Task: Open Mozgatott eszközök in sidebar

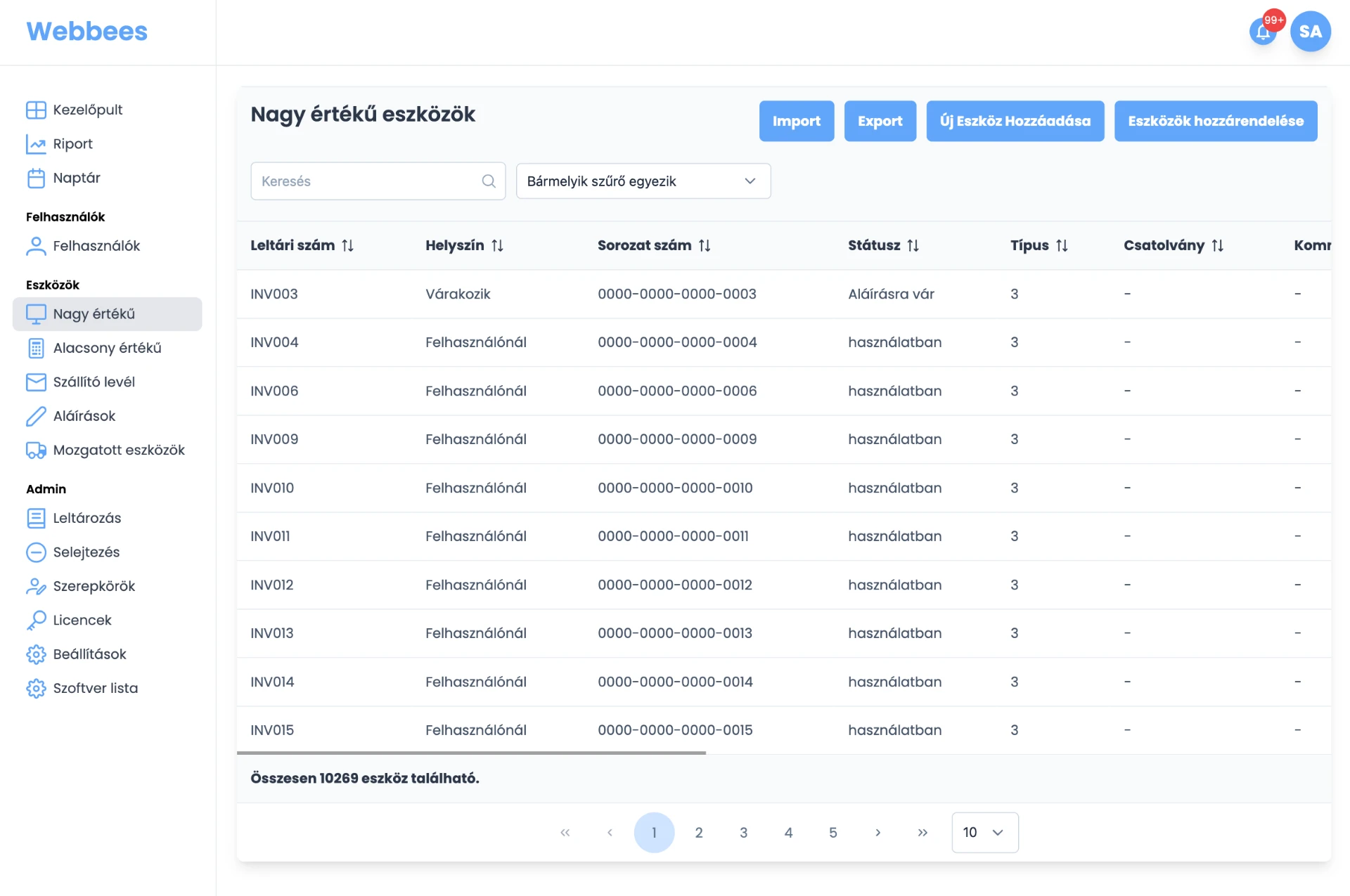Action: pyautogui.click(x=118, y=450)
